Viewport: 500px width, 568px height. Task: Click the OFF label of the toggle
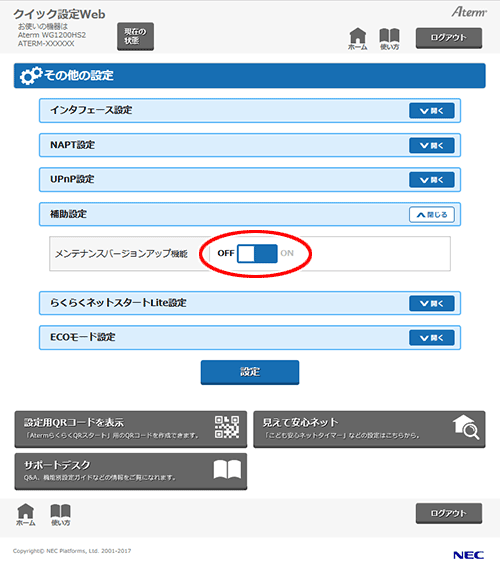pyautogui.click(x=226, y=253)
